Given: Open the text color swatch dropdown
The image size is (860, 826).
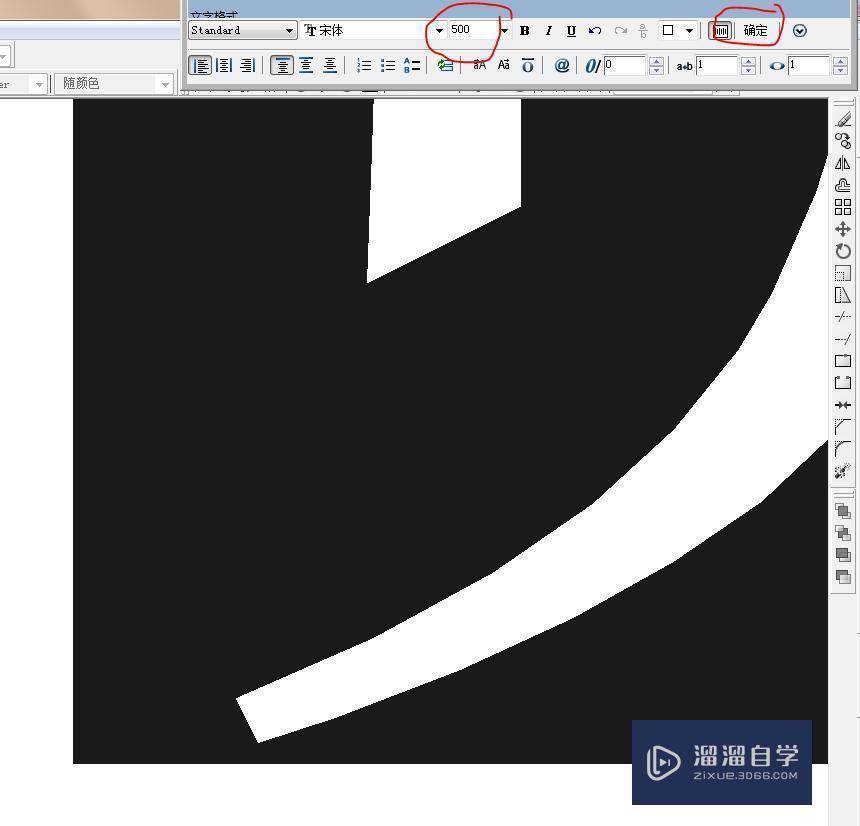Looking at the screenshot, I should [689, 31].
